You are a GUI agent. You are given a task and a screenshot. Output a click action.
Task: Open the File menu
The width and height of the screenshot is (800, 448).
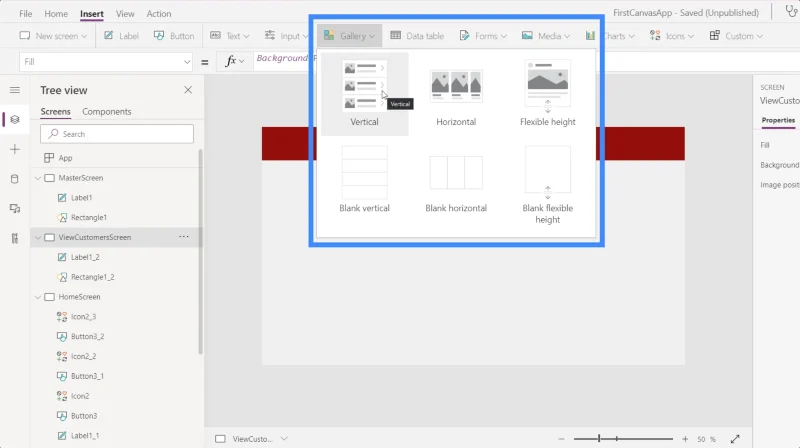pos(26,14)
